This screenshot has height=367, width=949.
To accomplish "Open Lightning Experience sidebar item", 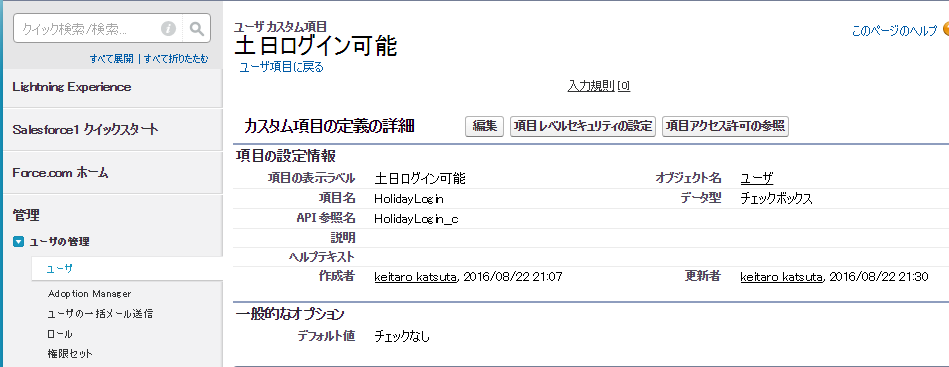I will (71, 87).
